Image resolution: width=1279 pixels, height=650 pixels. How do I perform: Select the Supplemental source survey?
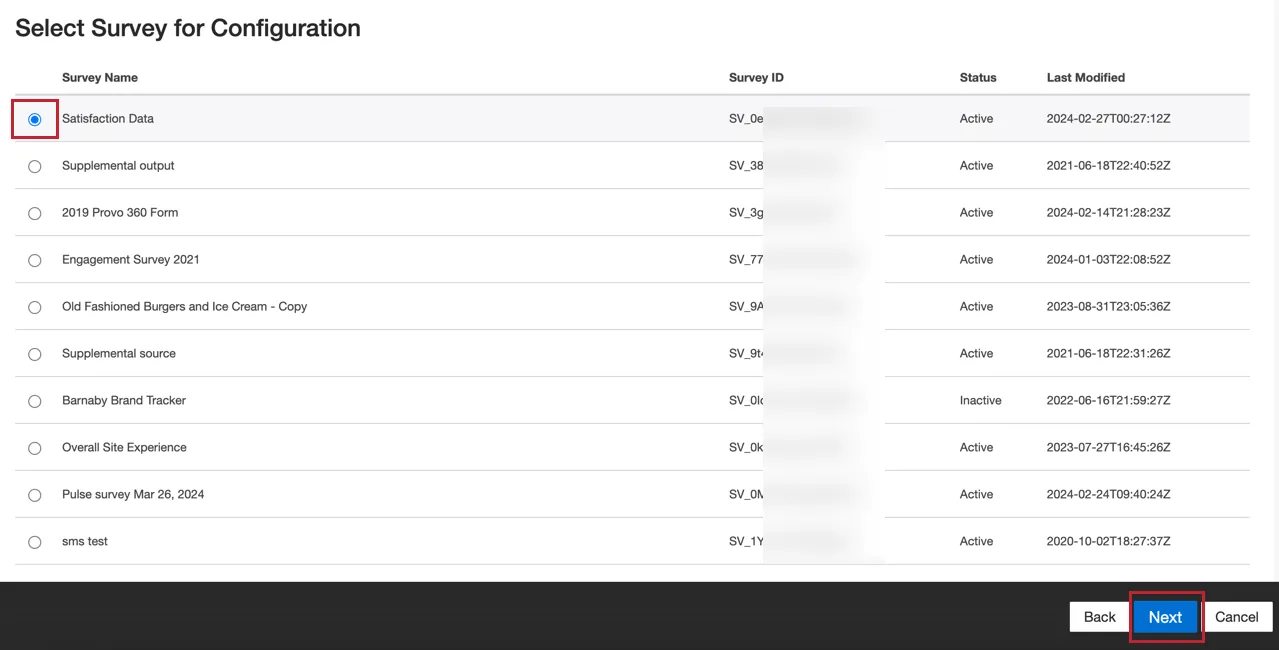click(34, 354)
